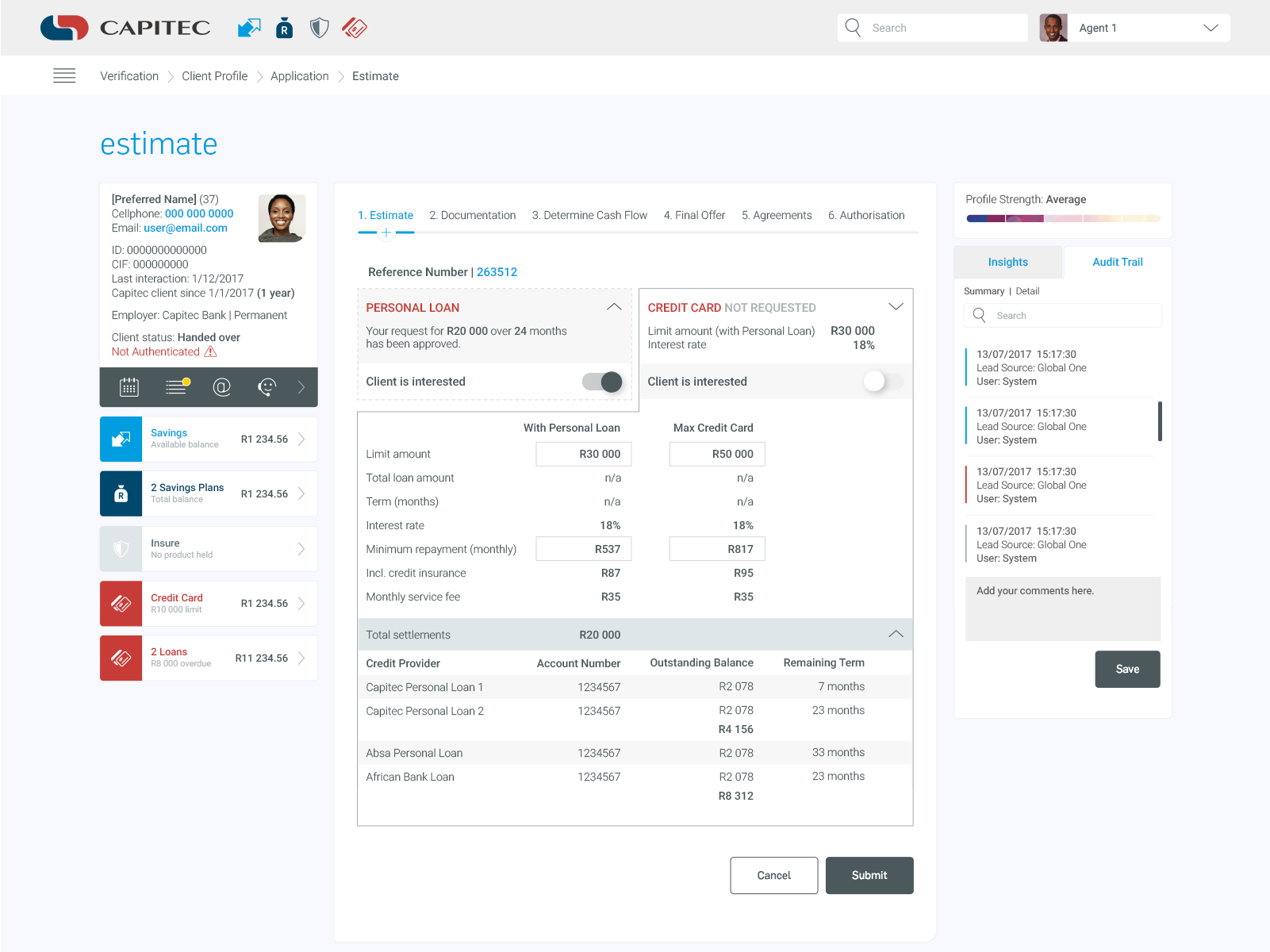The width and height of the screenshot is (1270, 952).
Task: Select the 1. Estimate step tab
Action: 386,215
